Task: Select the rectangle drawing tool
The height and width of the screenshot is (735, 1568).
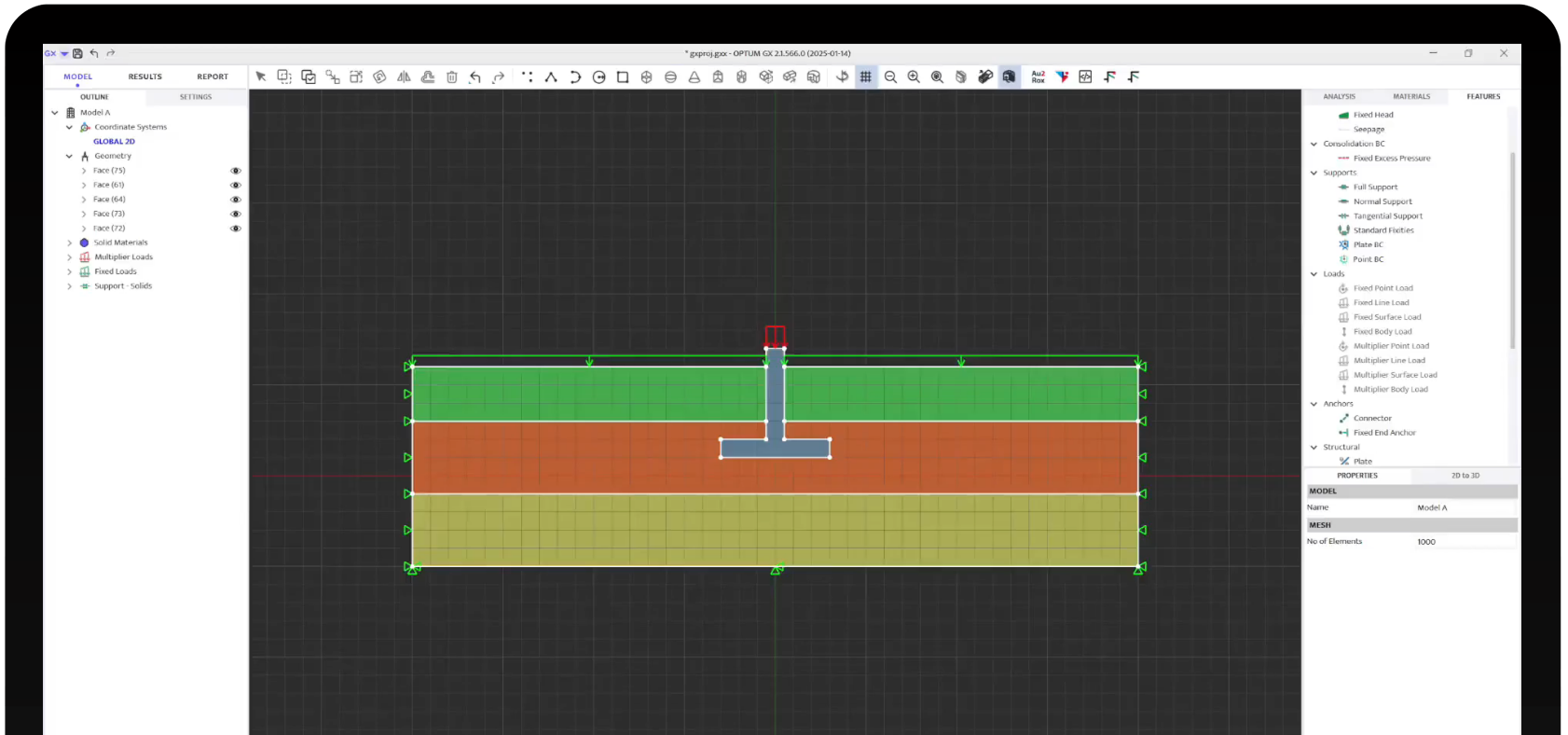Action: pos(623,77)
